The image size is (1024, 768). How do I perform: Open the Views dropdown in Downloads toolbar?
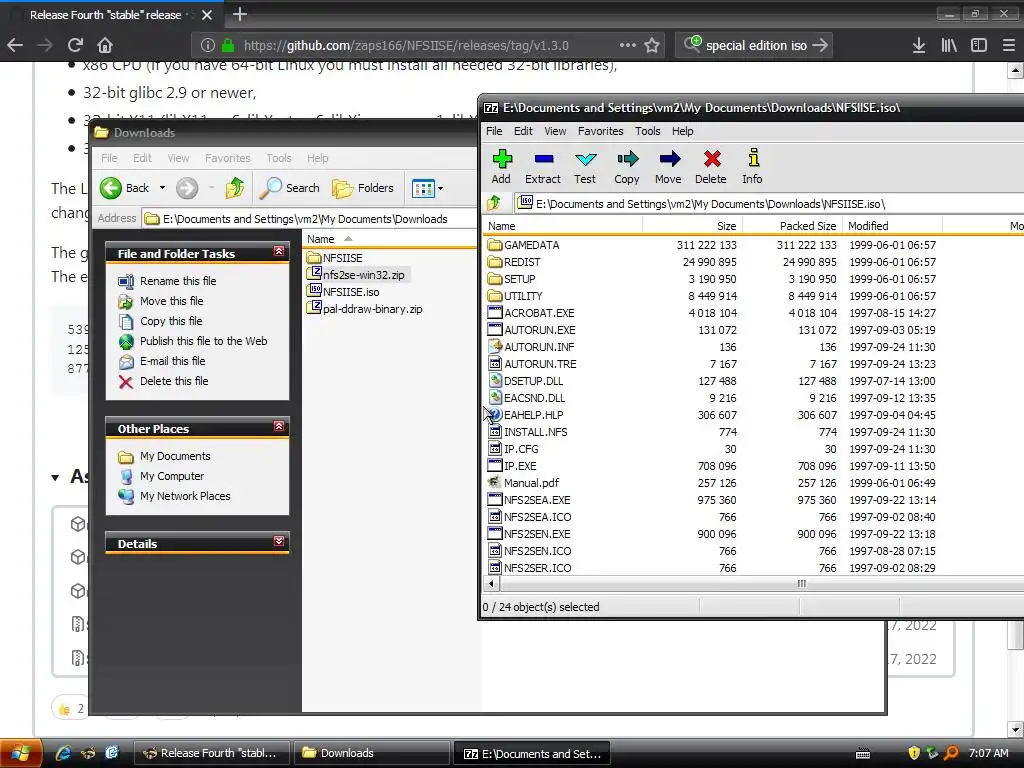tap(428, 189)
